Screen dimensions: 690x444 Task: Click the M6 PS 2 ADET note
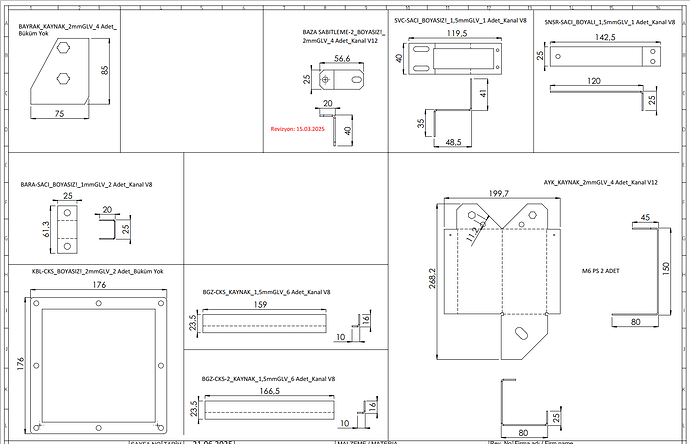coord(602,271)
